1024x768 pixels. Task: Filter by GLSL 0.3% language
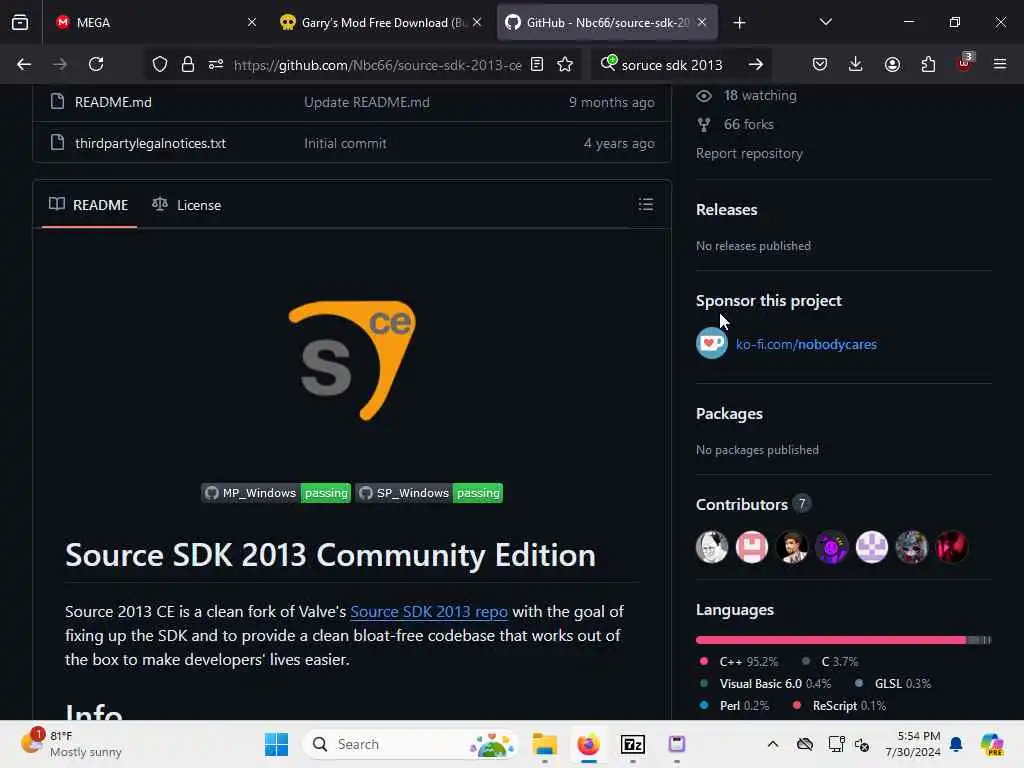pos(893,684)
